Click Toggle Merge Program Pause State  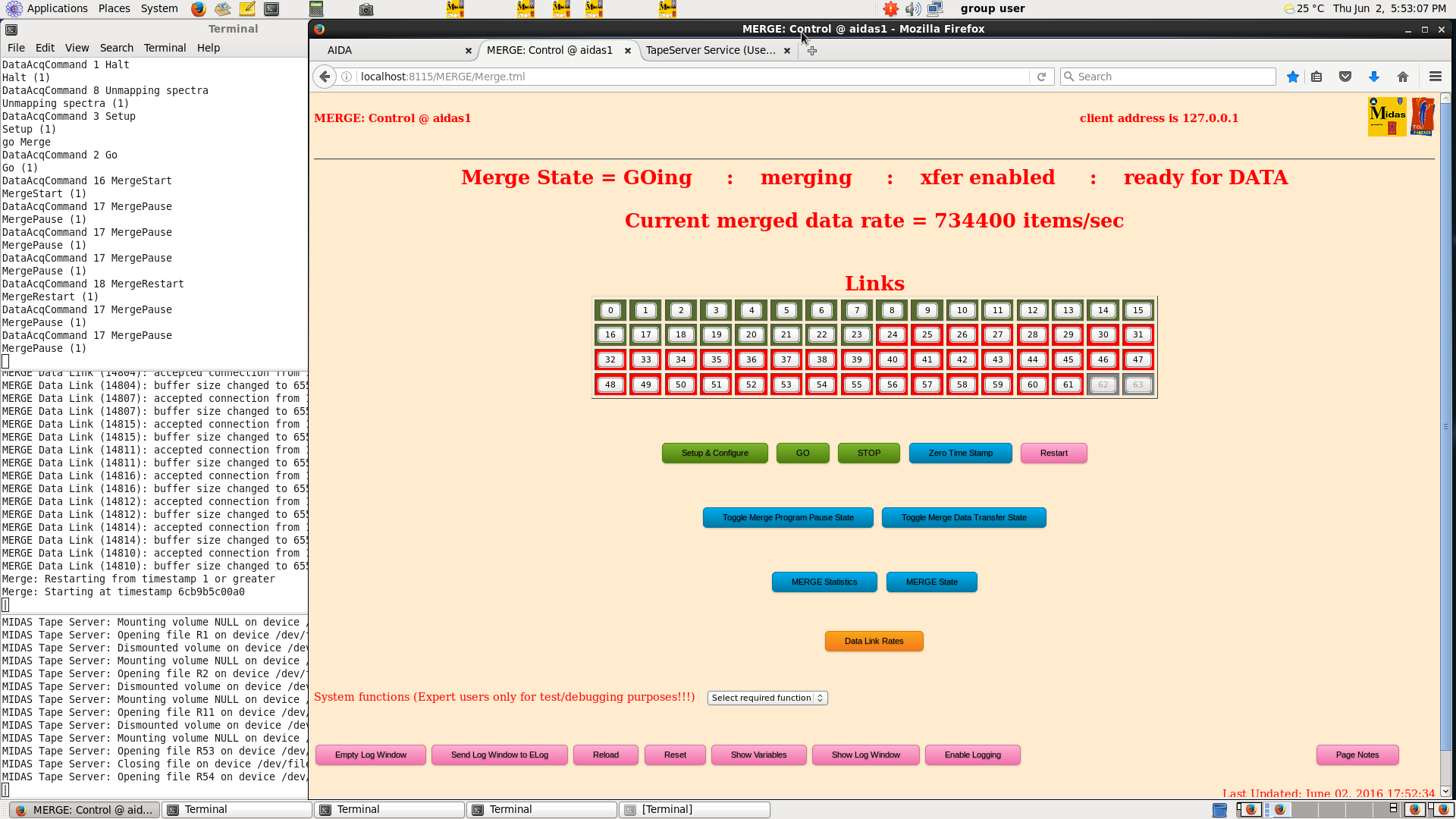click(x=788, y=518)
